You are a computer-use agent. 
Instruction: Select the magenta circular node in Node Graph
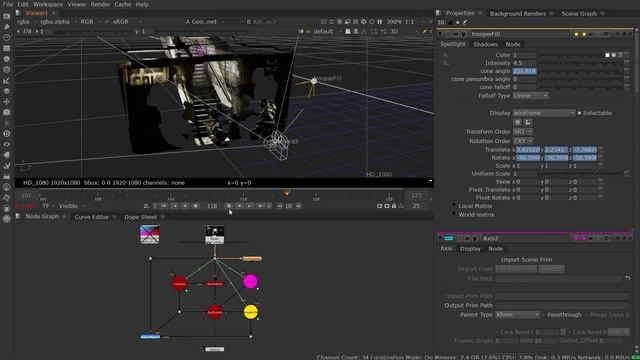click(250, 281)
